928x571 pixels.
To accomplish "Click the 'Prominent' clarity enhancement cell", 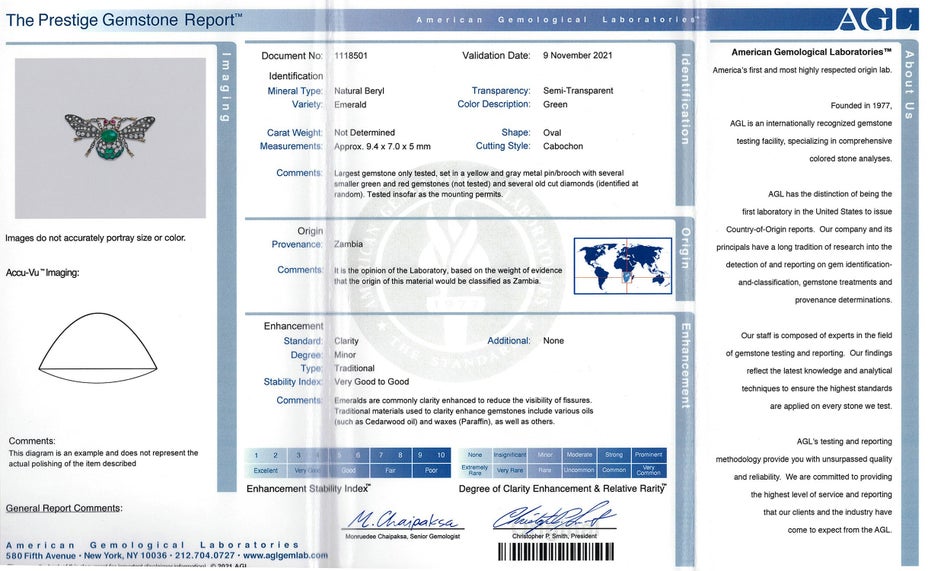I will pos(648,455).
